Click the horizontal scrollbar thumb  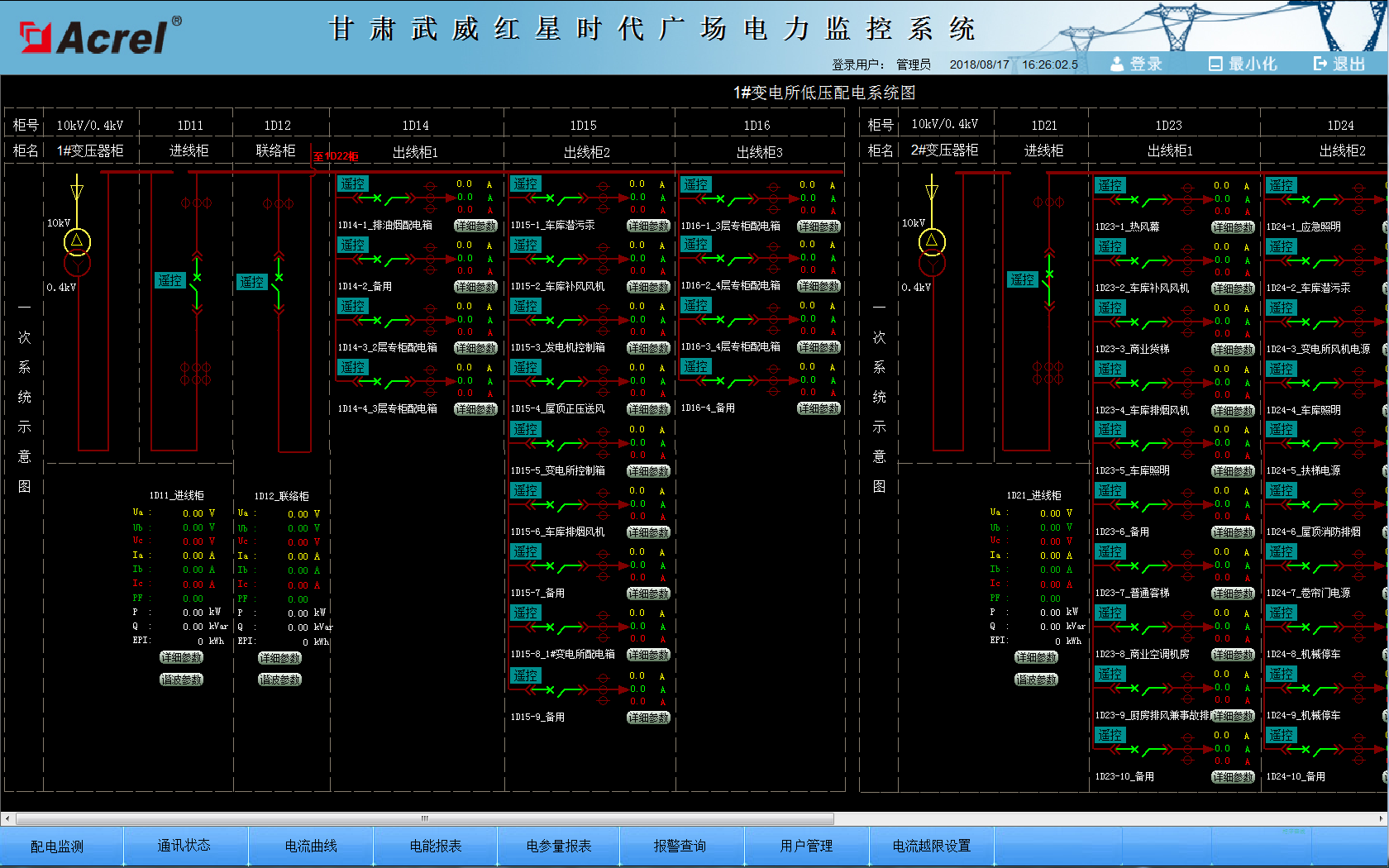(425, 818)
